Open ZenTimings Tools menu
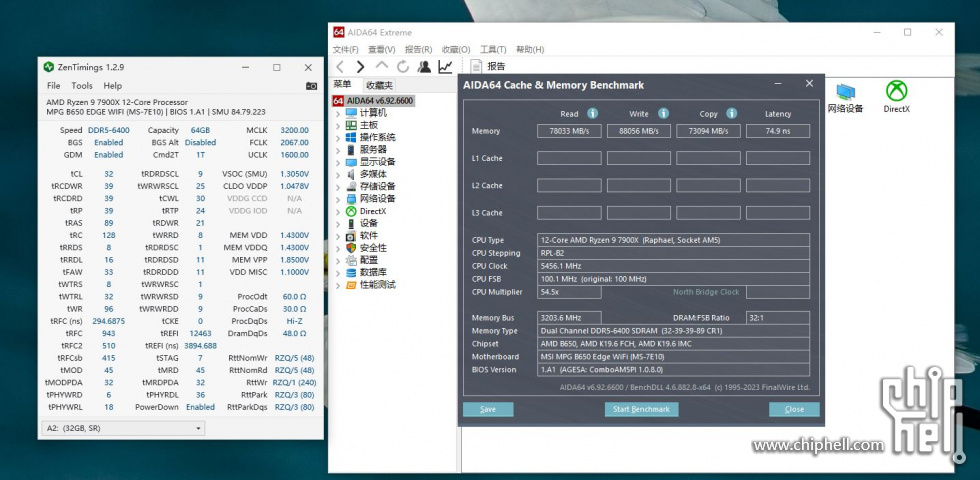 (x=82, y=86)
